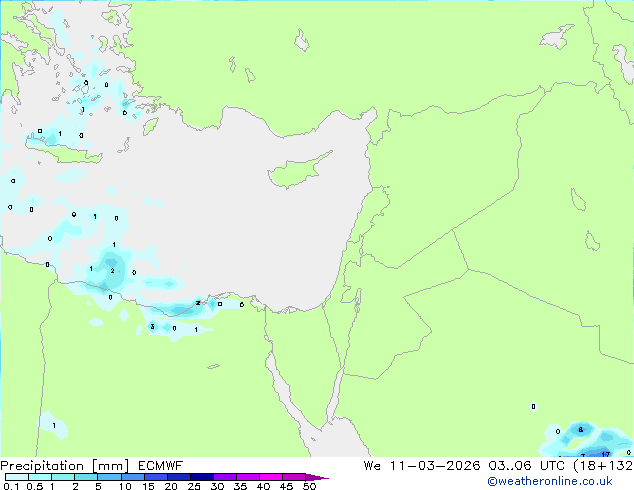Image resolution: width=634 pixels, height=490 pixels.
Task: Click the purple arrow at legend end
Action: pos(317,477)
